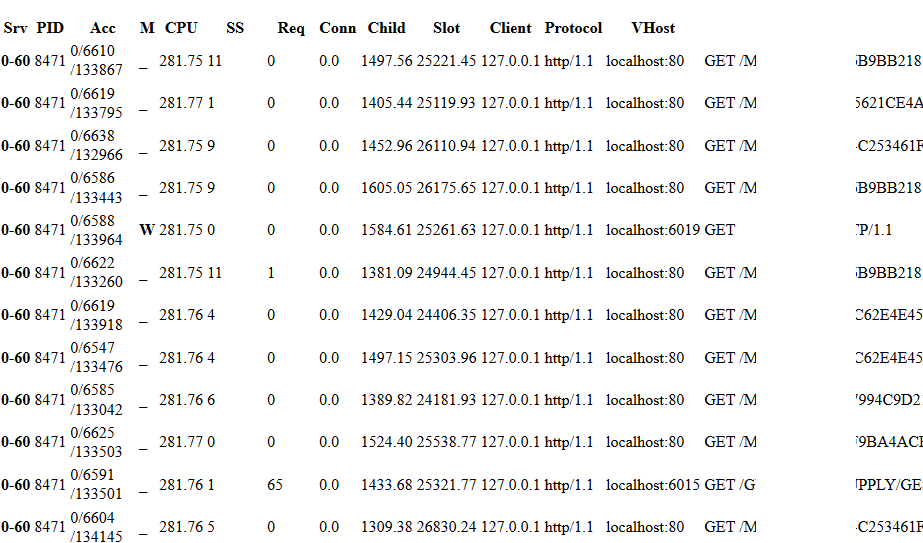
Task: Click the PID column header
Action: tap(50, 28)
